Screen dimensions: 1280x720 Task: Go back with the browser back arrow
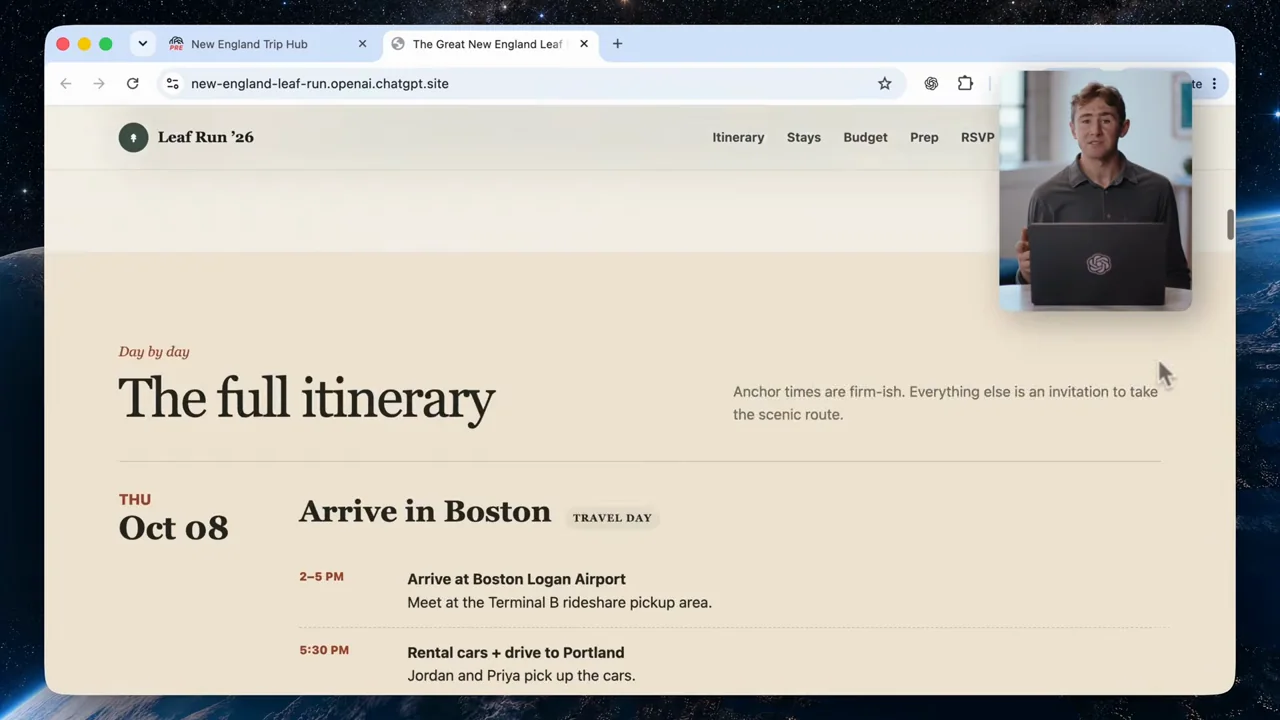pyautogui.click(x=66, y=84)
